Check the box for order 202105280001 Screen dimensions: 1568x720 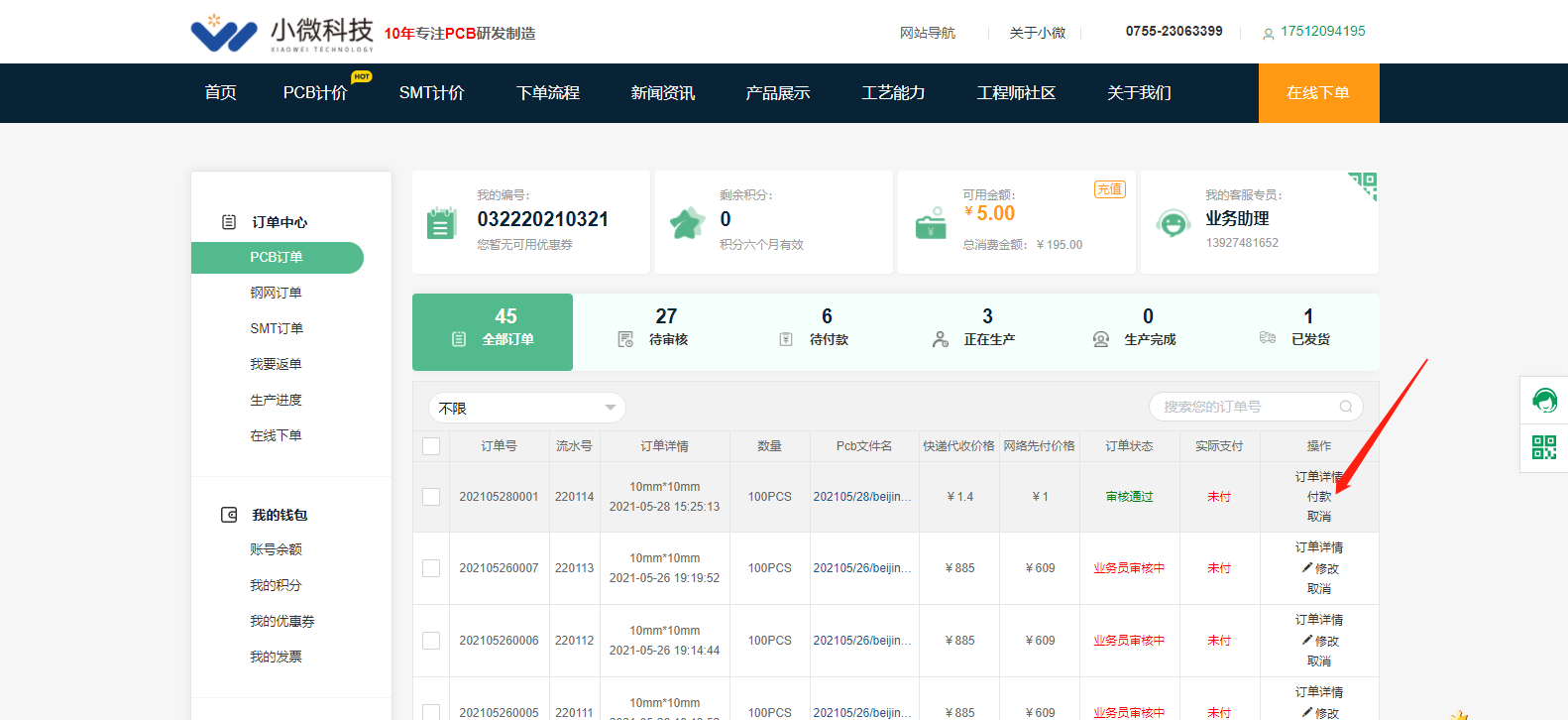click(431, 497)
